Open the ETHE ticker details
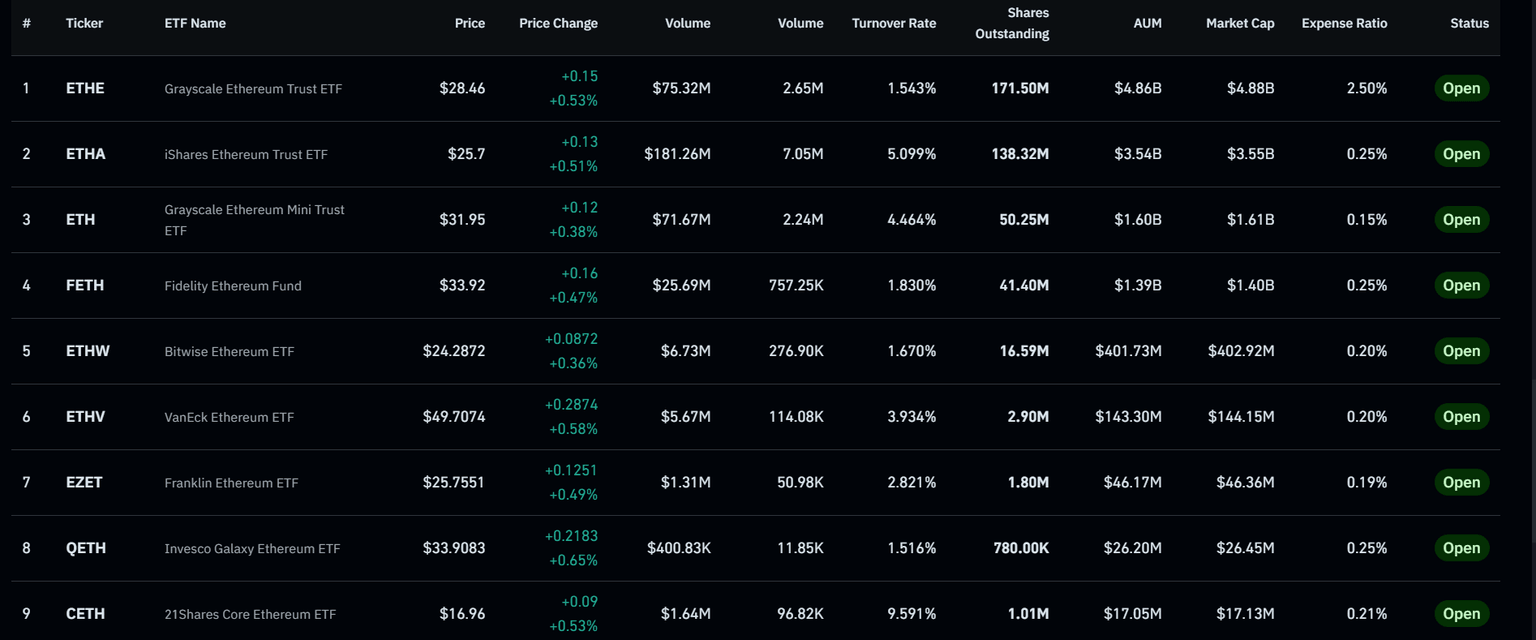The width and height of the screenshot is (1536, 640). click(x=85, y=88)
